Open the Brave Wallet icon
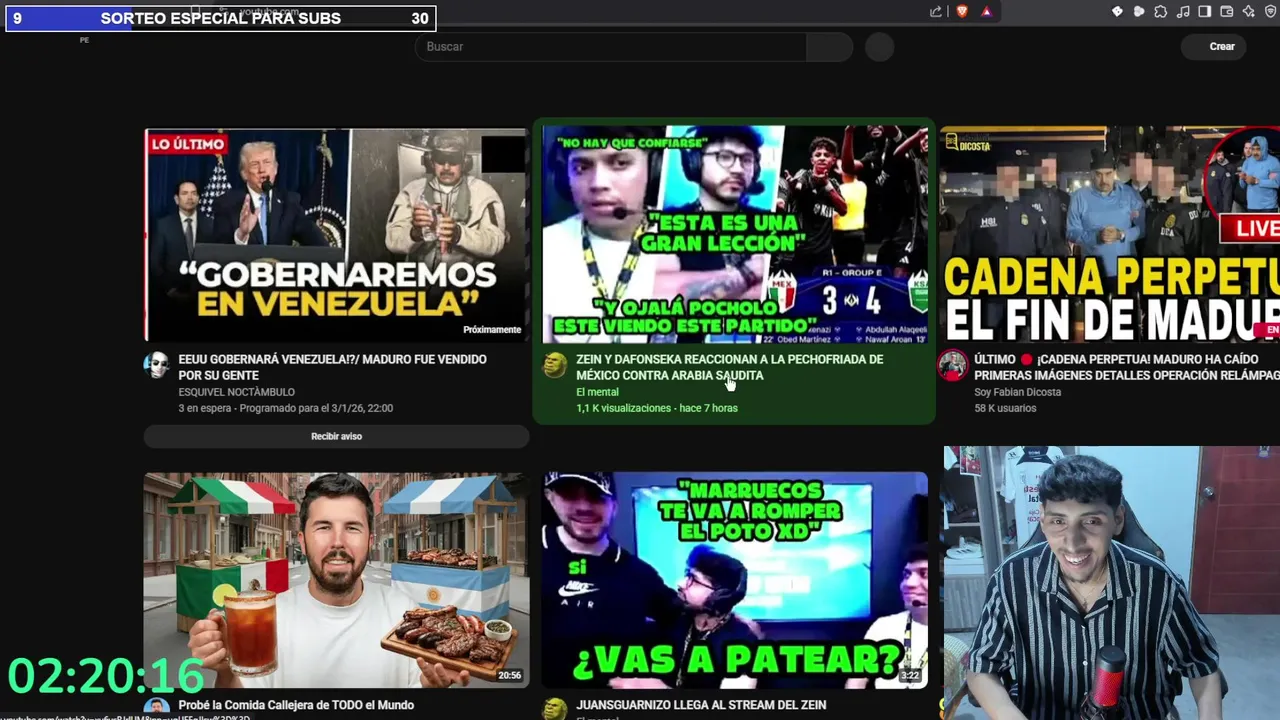This screenshot has width=1280, height=720. (1227, 12)
